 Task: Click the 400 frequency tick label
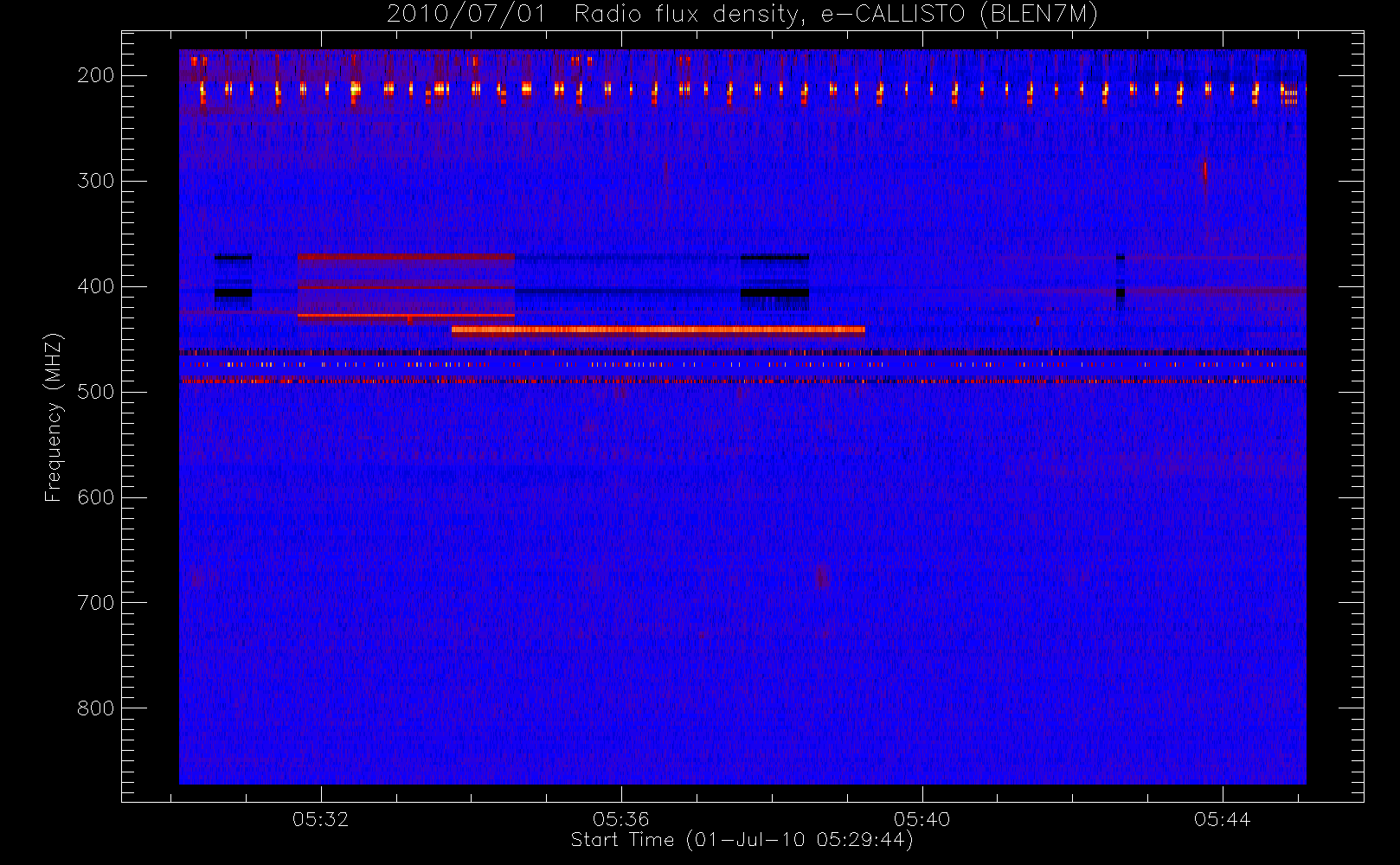pos(95,286)
